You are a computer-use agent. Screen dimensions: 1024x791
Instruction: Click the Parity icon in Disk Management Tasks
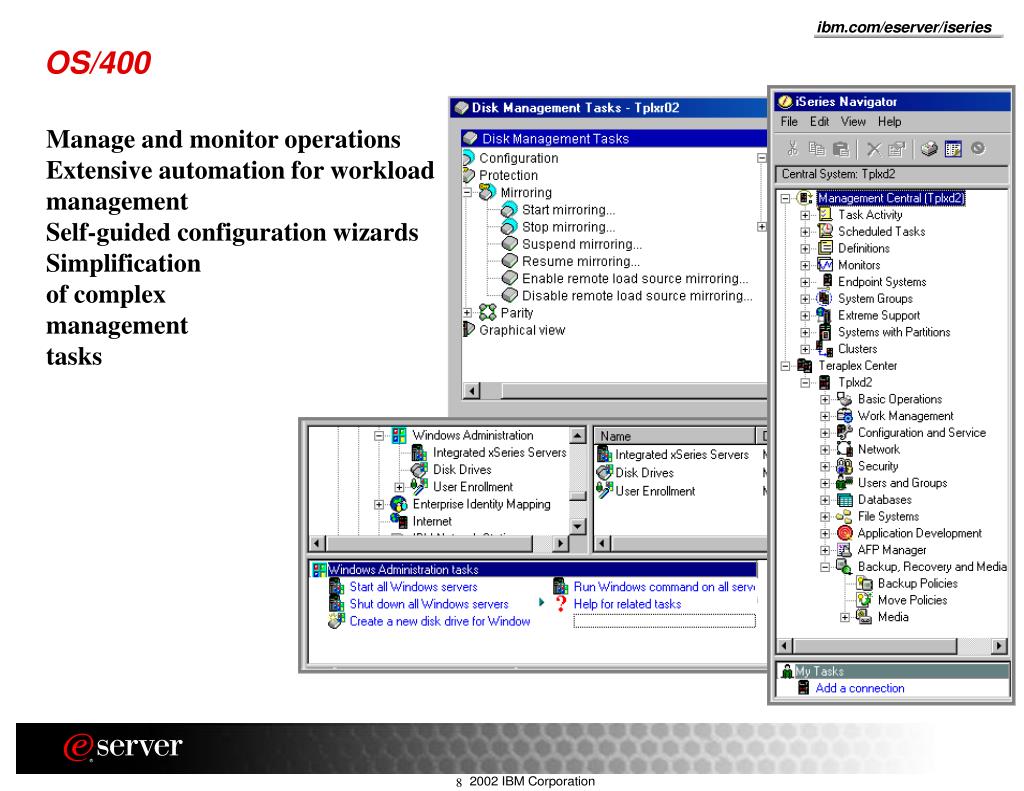(487, 313)
